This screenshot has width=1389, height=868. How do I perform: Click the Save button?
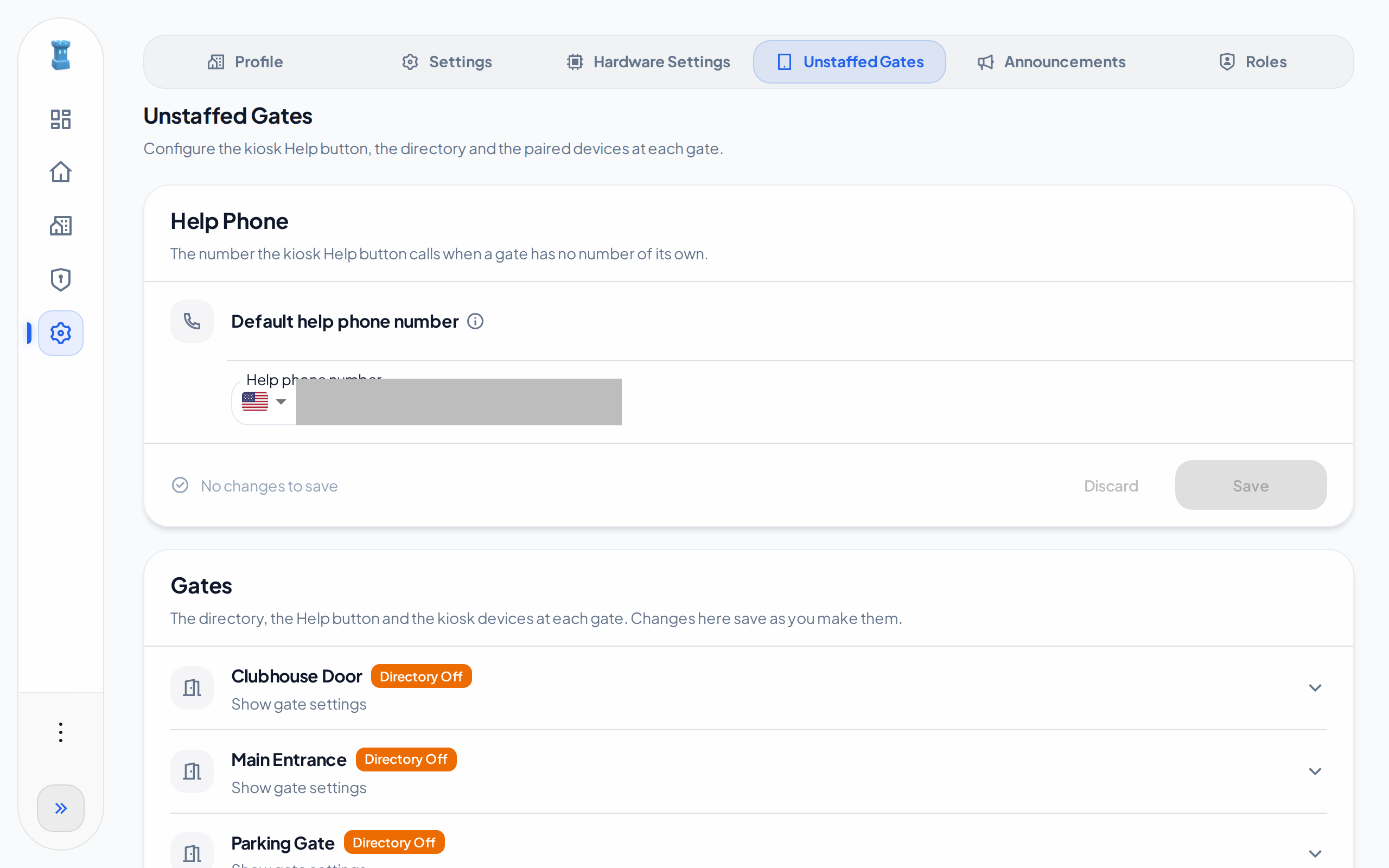(1251, 486)
